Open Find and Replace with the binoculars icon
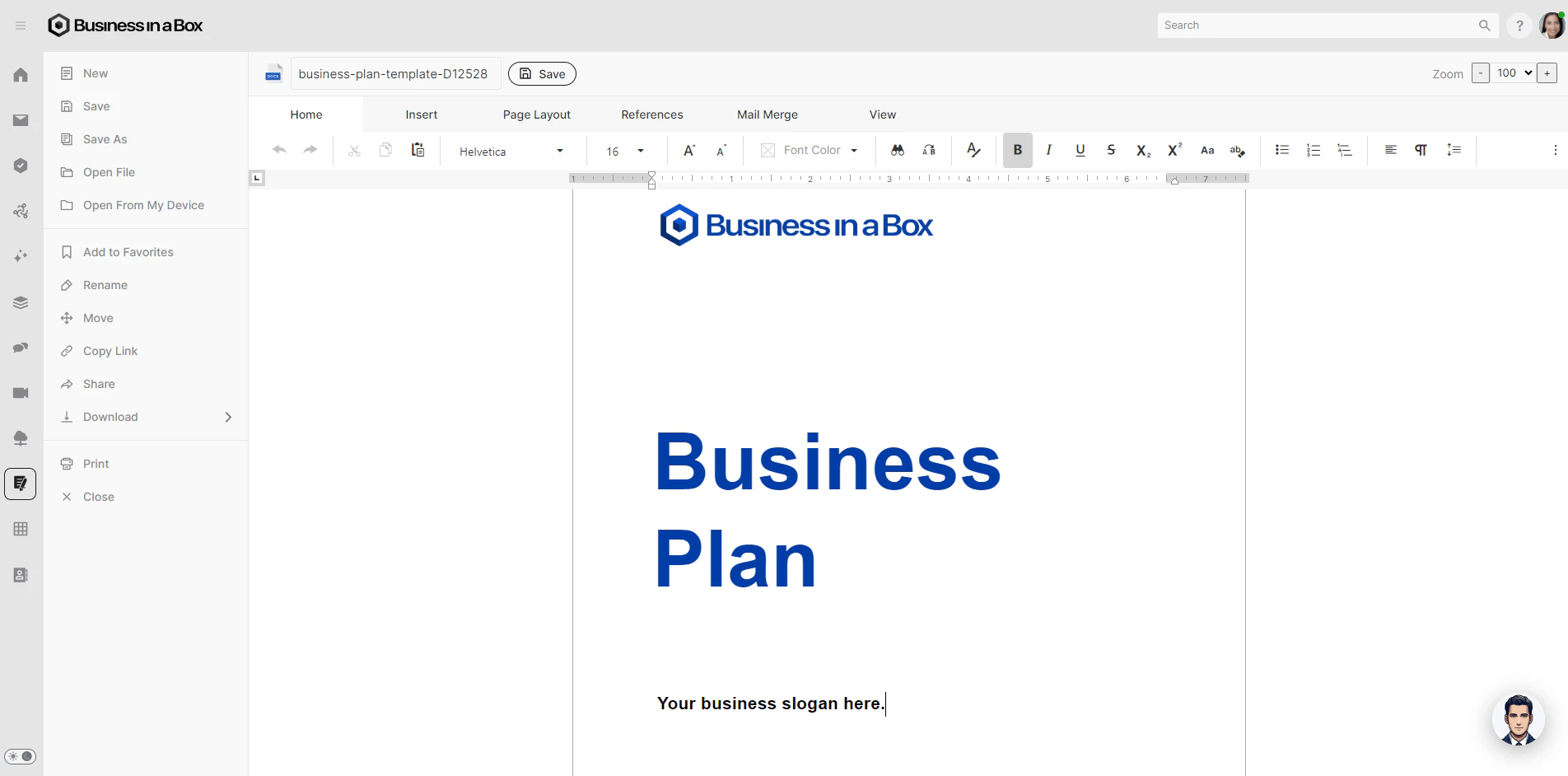 [896, 150]
